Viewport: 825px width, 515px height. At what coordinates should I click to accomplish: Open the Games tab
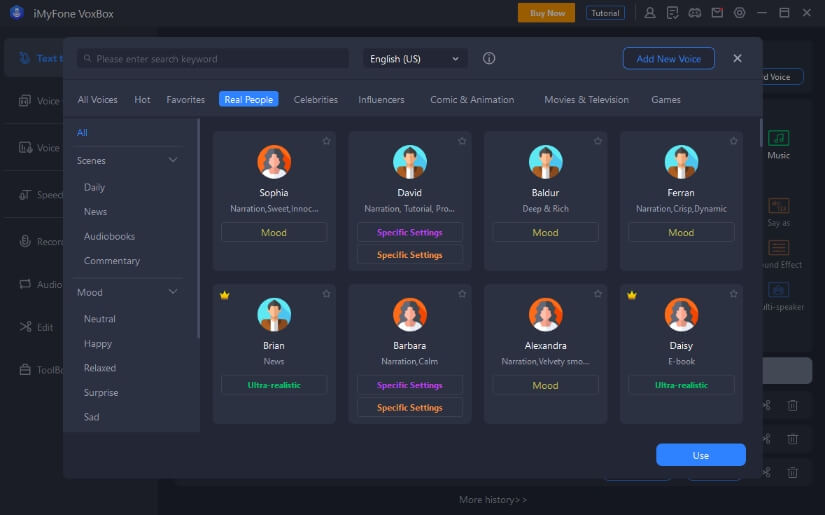click(666, 99)
